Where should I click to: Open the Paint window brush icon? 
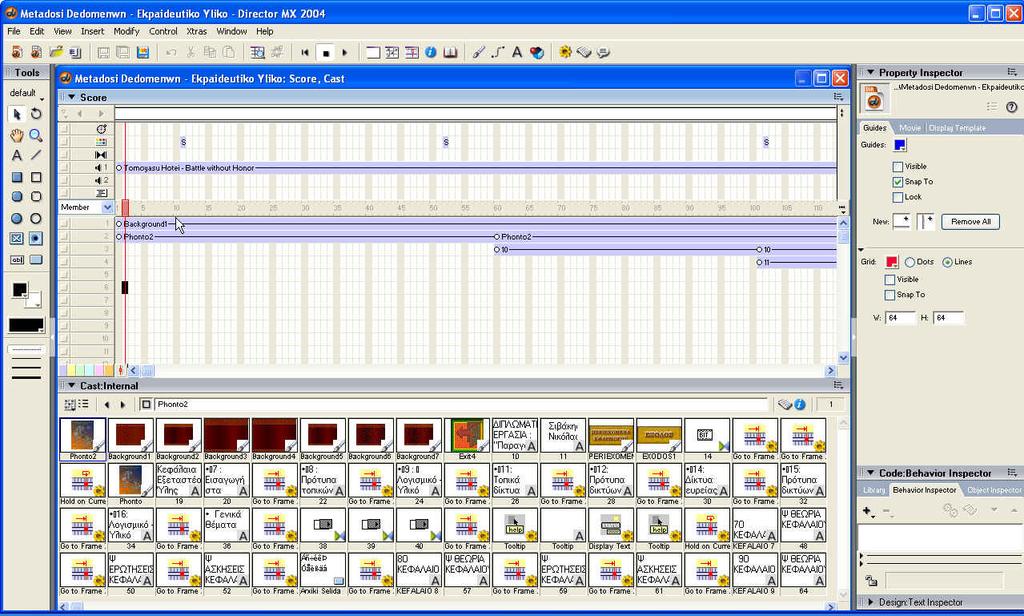tap(479, 52)
